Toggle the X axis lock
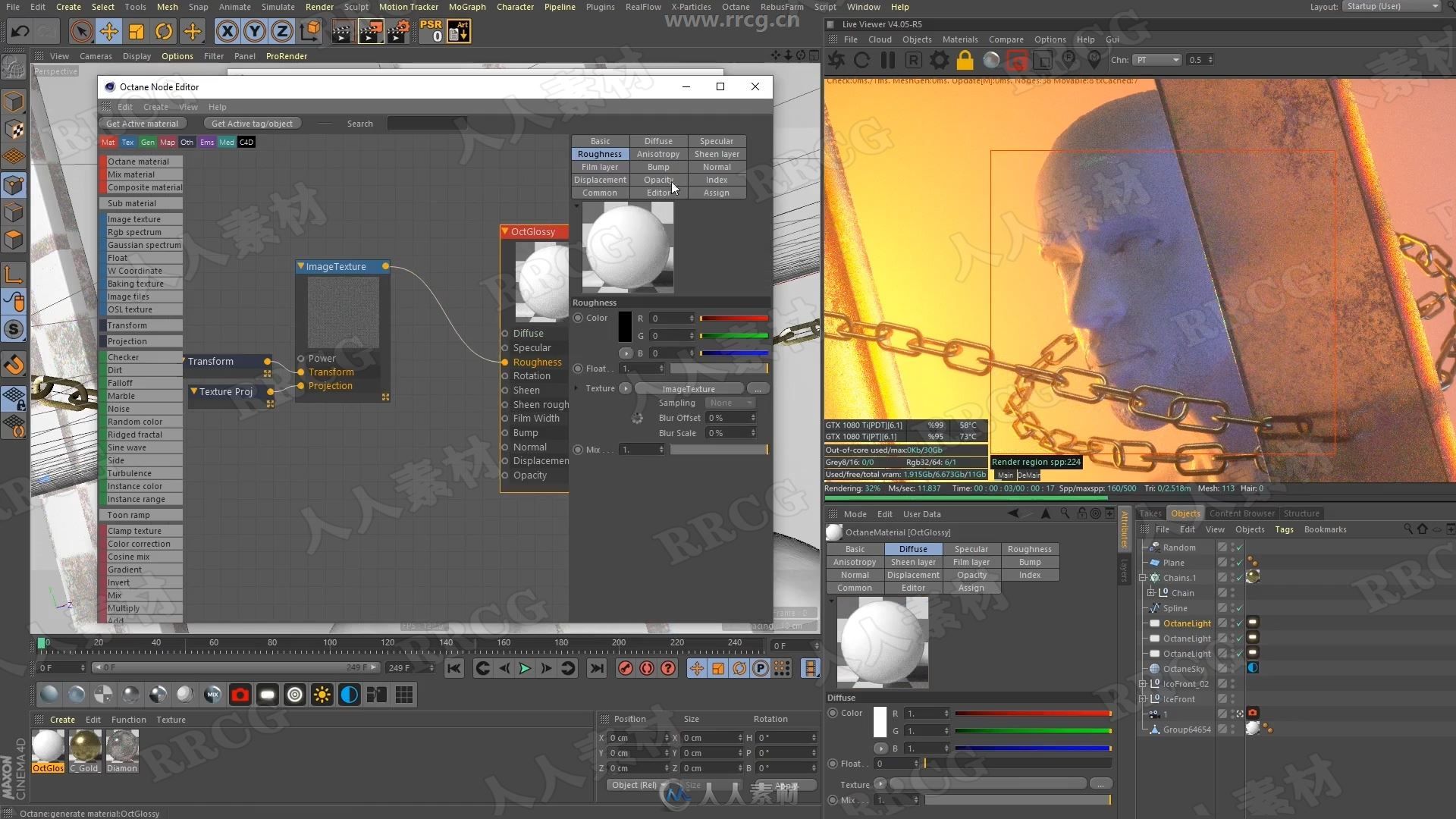 pos(227,31)
